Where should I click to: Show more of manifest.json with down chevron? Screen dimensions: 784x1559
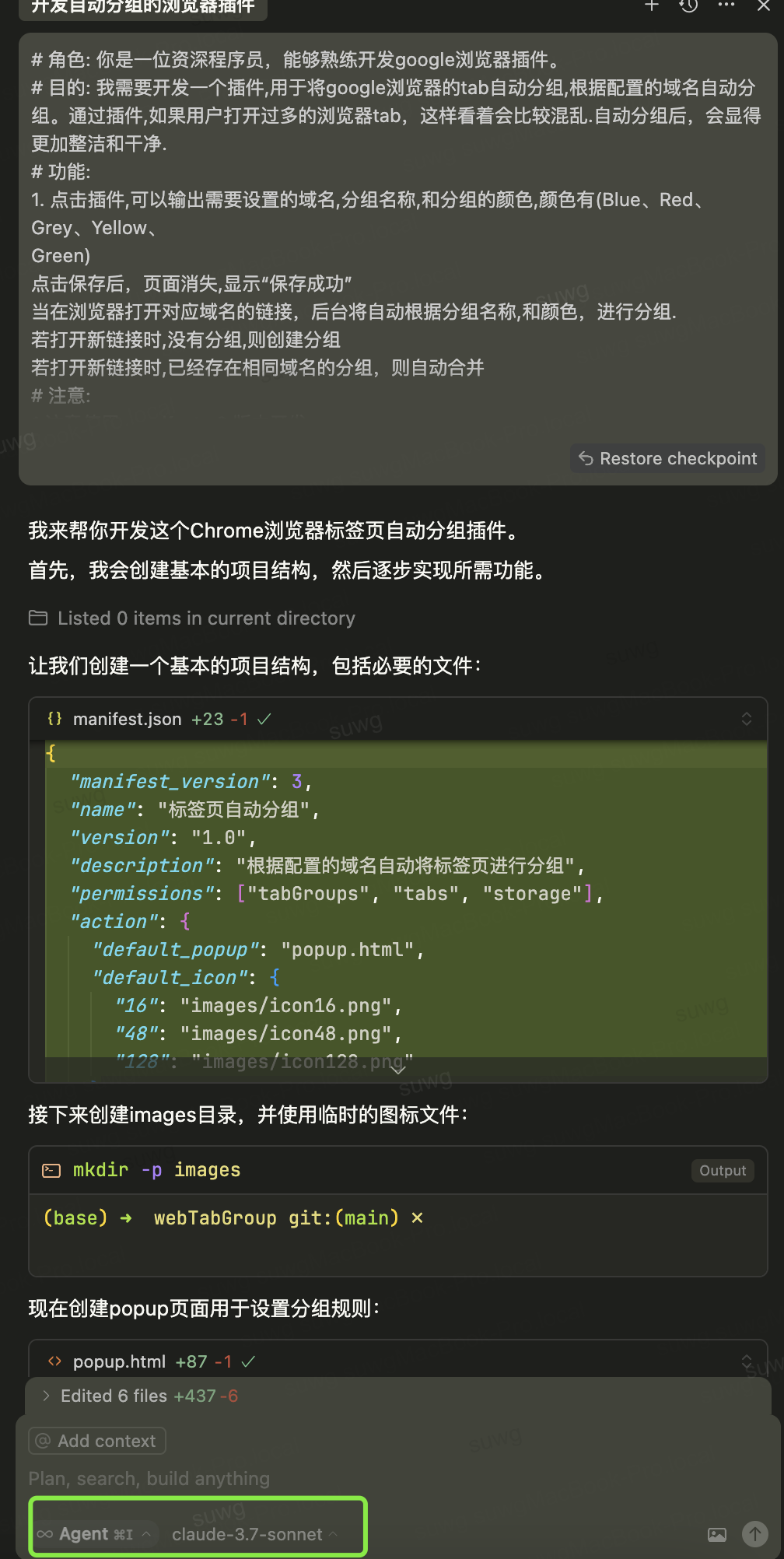(398, 1070)
